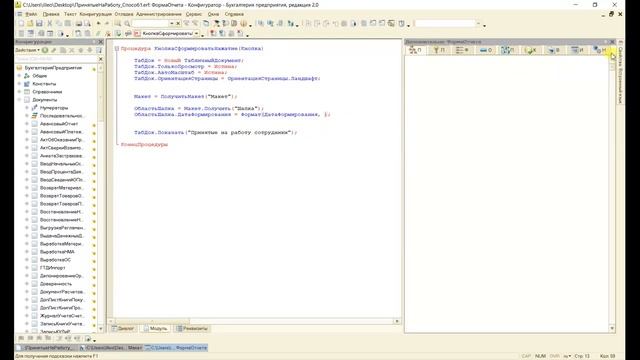Switch to the Реквизиты tab
This screenshot has height=360, width=640.
pyautogui.click(x=192, y=329)
